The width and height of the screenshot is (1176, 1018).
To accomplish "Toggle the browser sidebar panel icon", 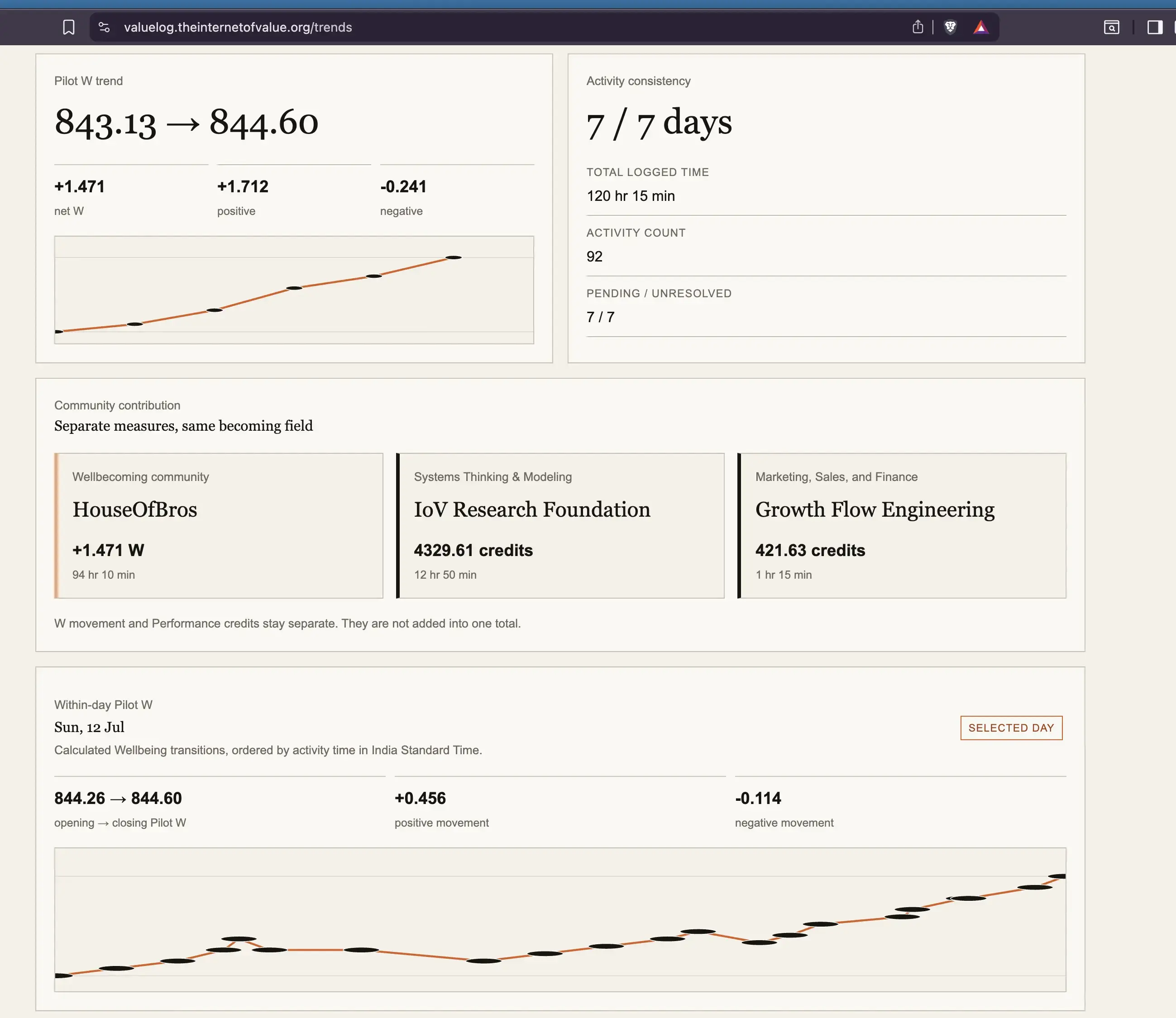I will (x=1154, y=27).
